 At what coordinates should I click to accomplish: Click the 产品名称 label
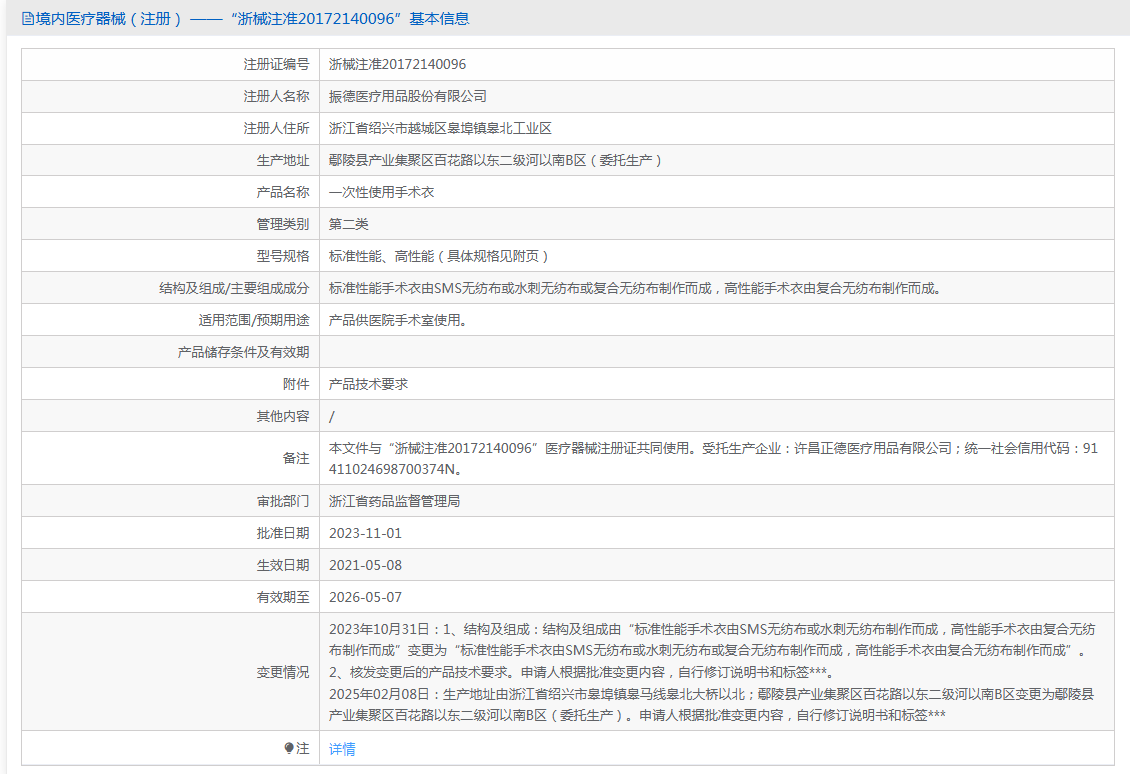[282, 192]
